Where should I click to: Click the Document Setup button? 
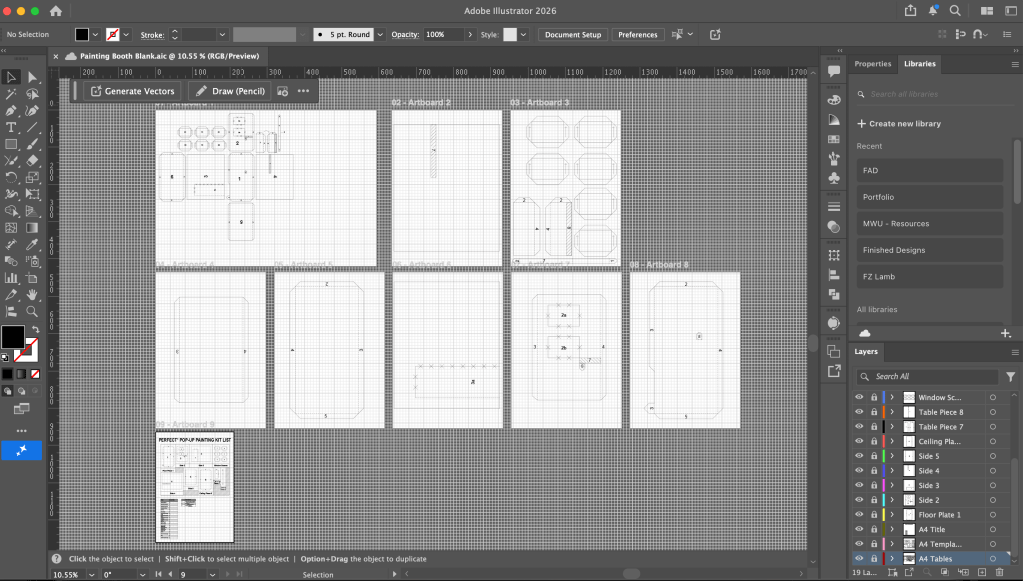(572, 34)
